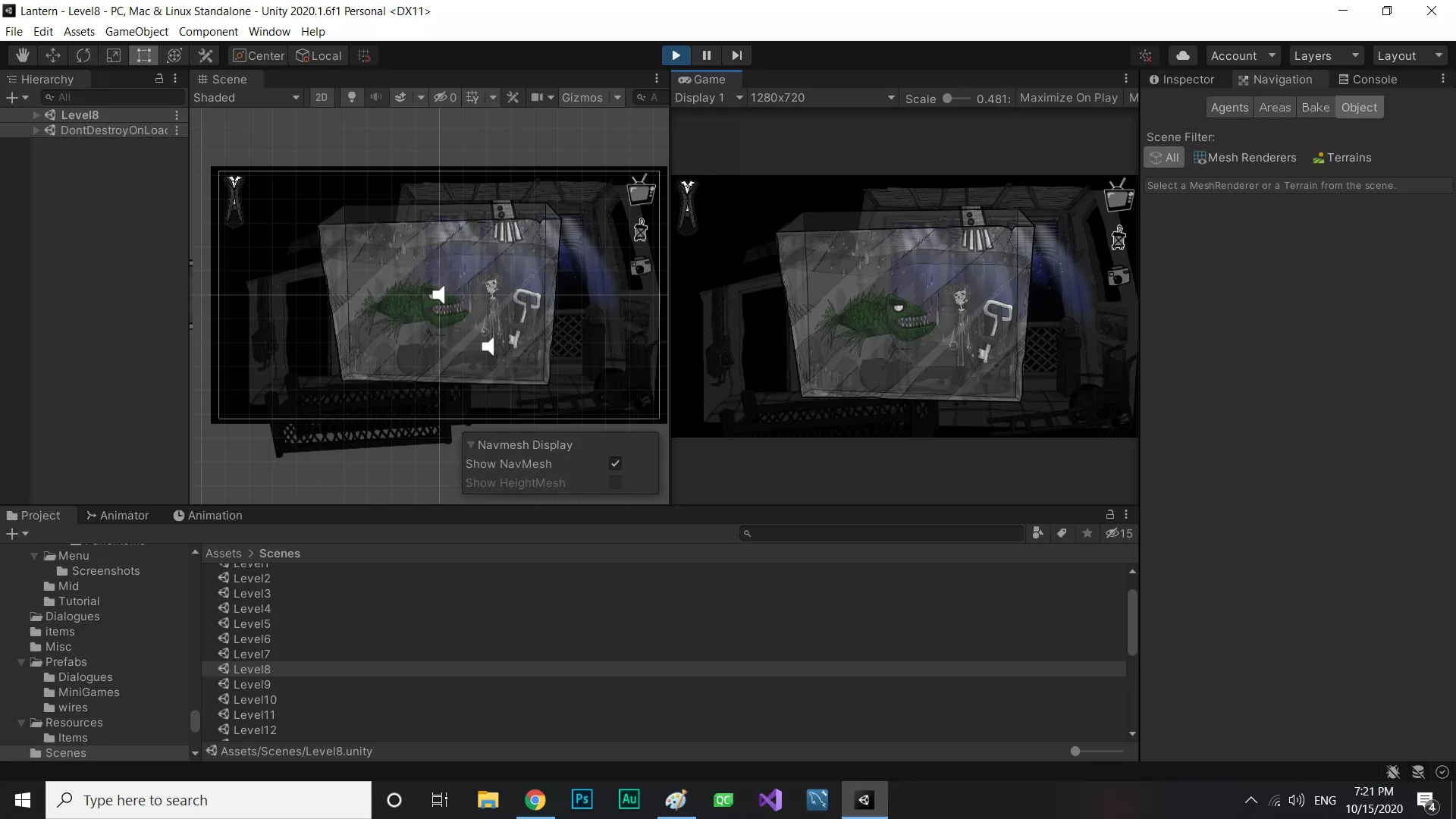Toggle grid snapping icon in toolbar
This screenshot has height=819, width=1456.
(364, 55)
